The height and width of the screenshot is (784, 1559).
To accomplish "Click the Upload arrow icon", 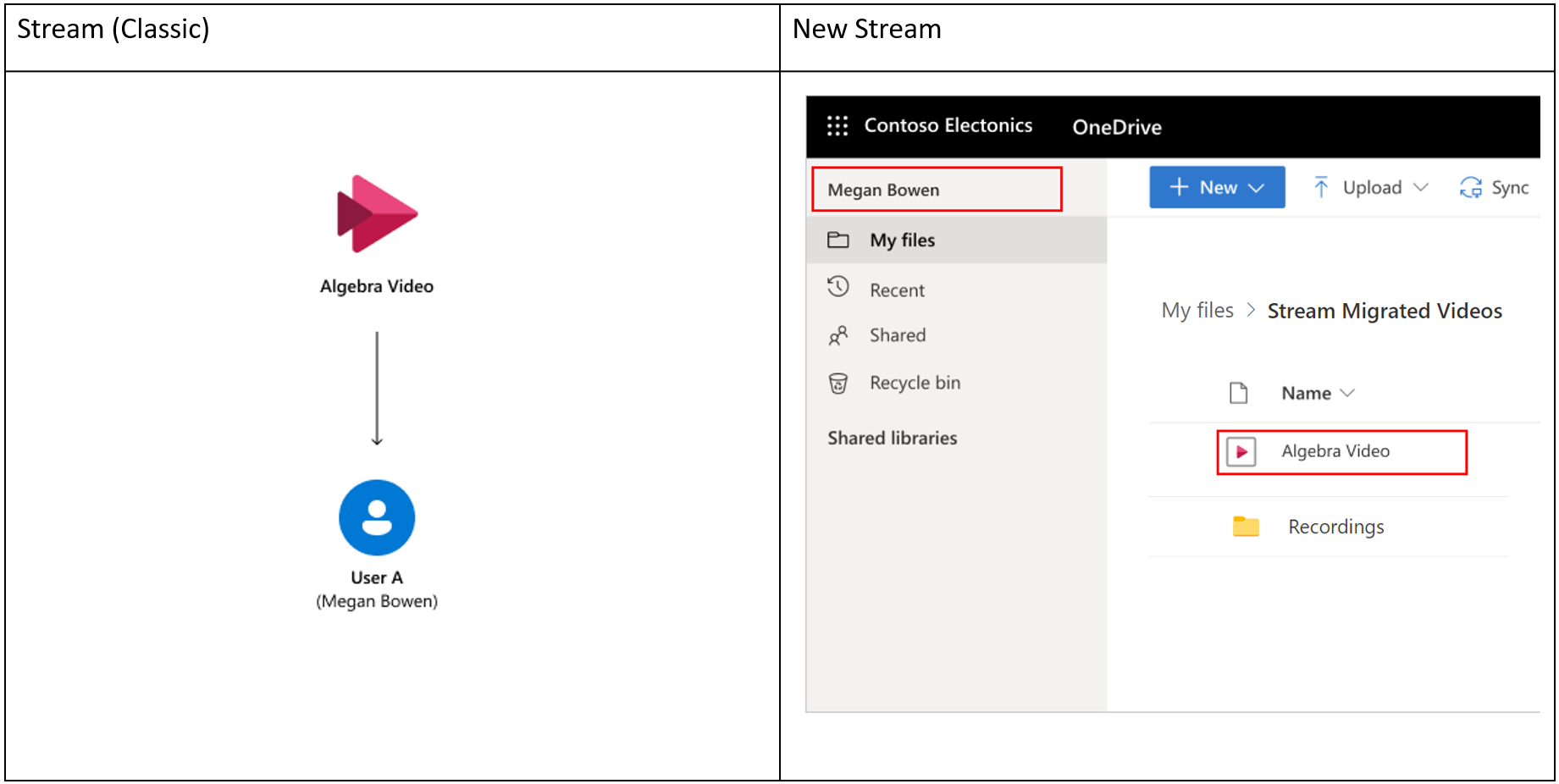I will click(1320, 187).
